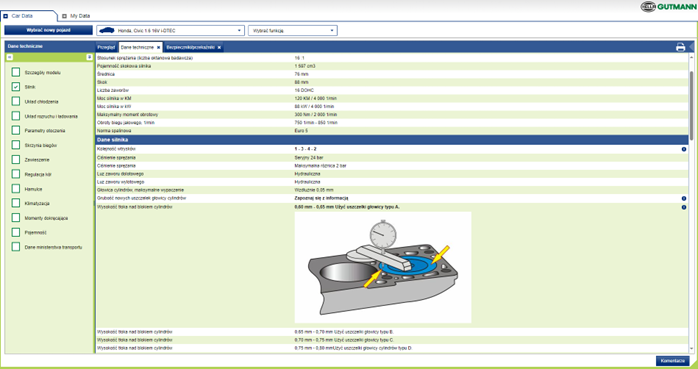Check the Dane ministerstwa transportu checkbox
The width and height of the screenshot is (698, 369).
[x=16, y=247]
